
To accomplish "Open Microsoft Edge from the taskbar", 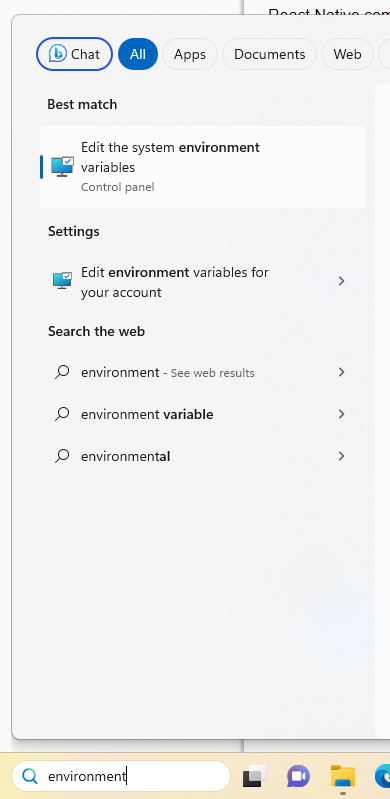I will coord(382,776).
